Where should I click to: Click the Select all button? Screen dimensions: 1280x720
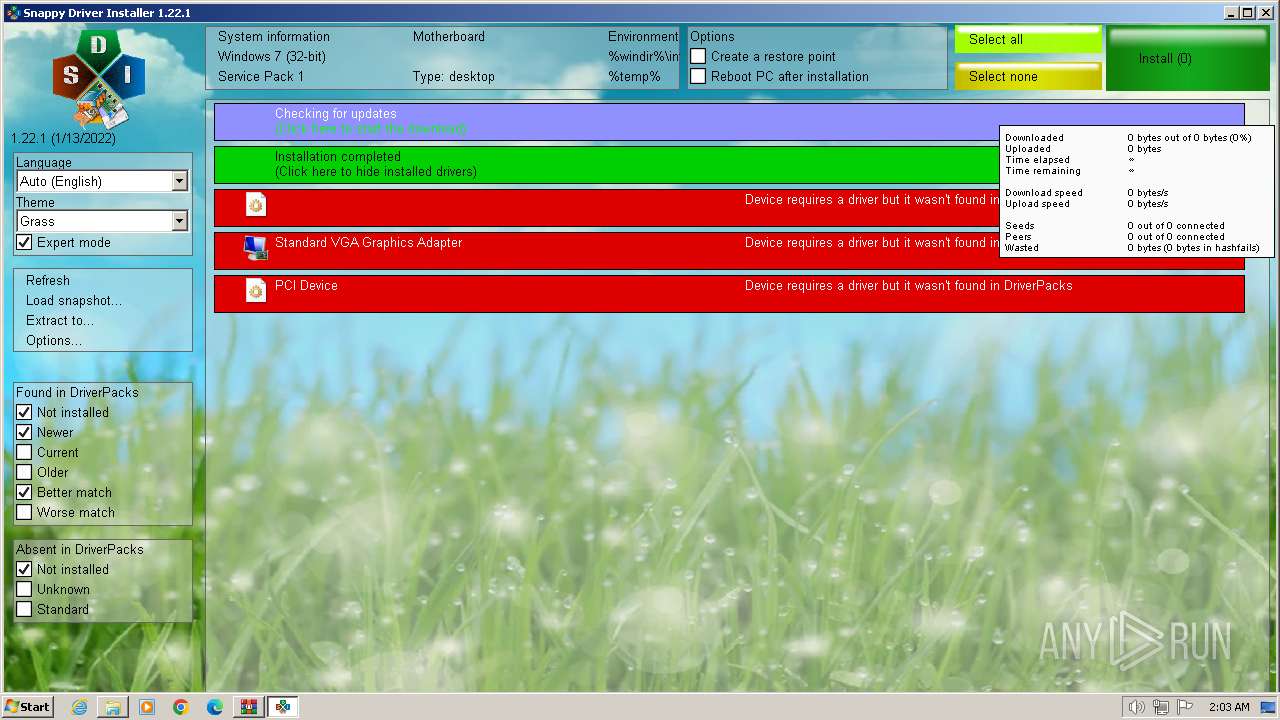pos(1028,40)
